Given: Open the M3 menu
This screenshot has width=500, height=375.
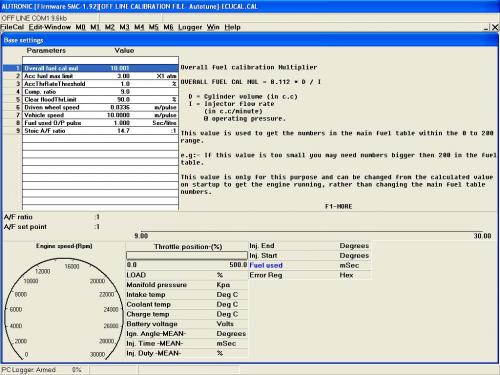Looking at the screenshot, I should coord(124,27).
